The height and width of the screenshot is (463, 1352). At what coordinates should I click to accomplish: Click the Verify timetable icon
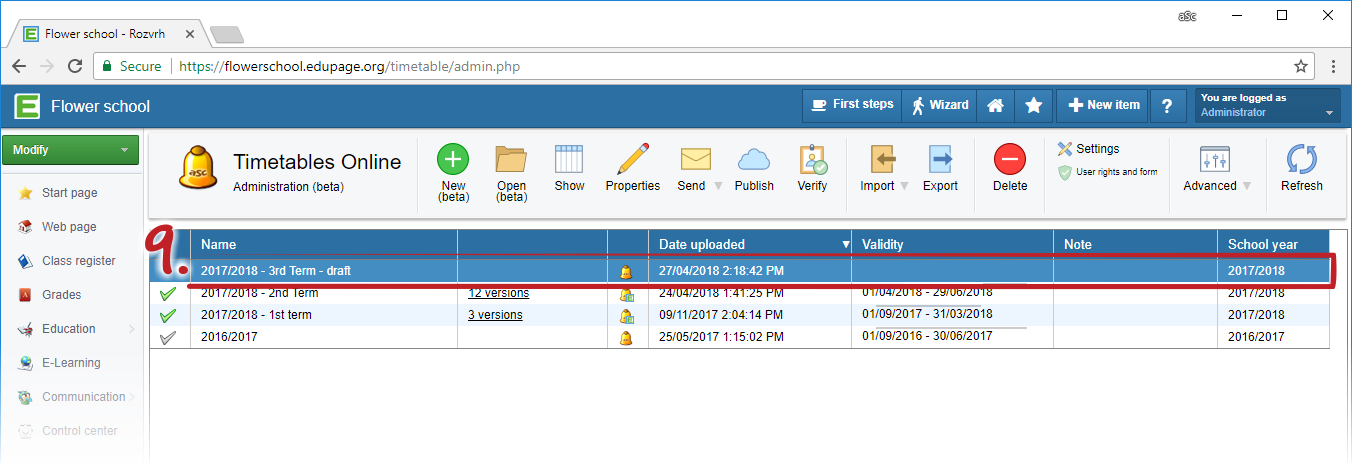click(812, 160)
